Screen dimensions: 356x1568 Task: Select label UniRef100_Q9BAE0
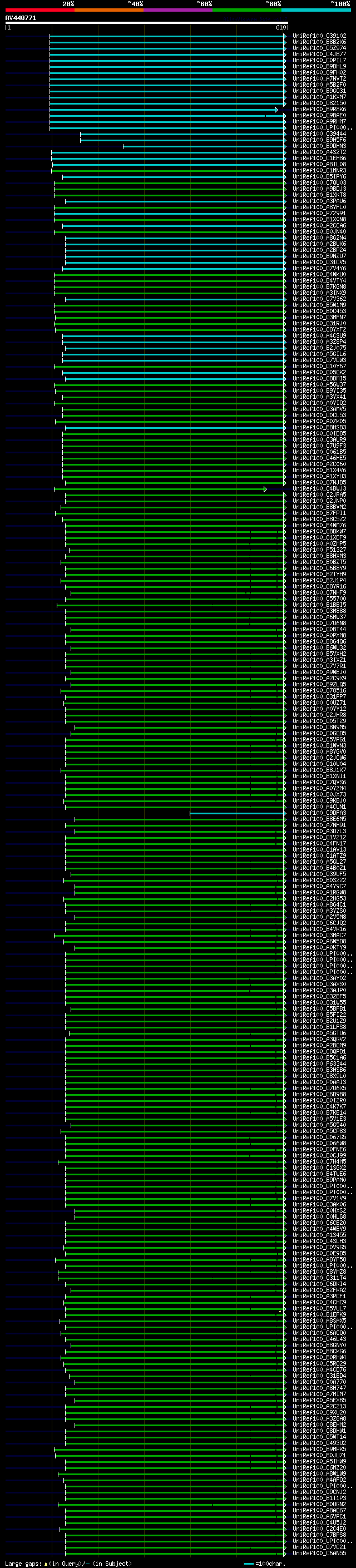click(319, 116)
